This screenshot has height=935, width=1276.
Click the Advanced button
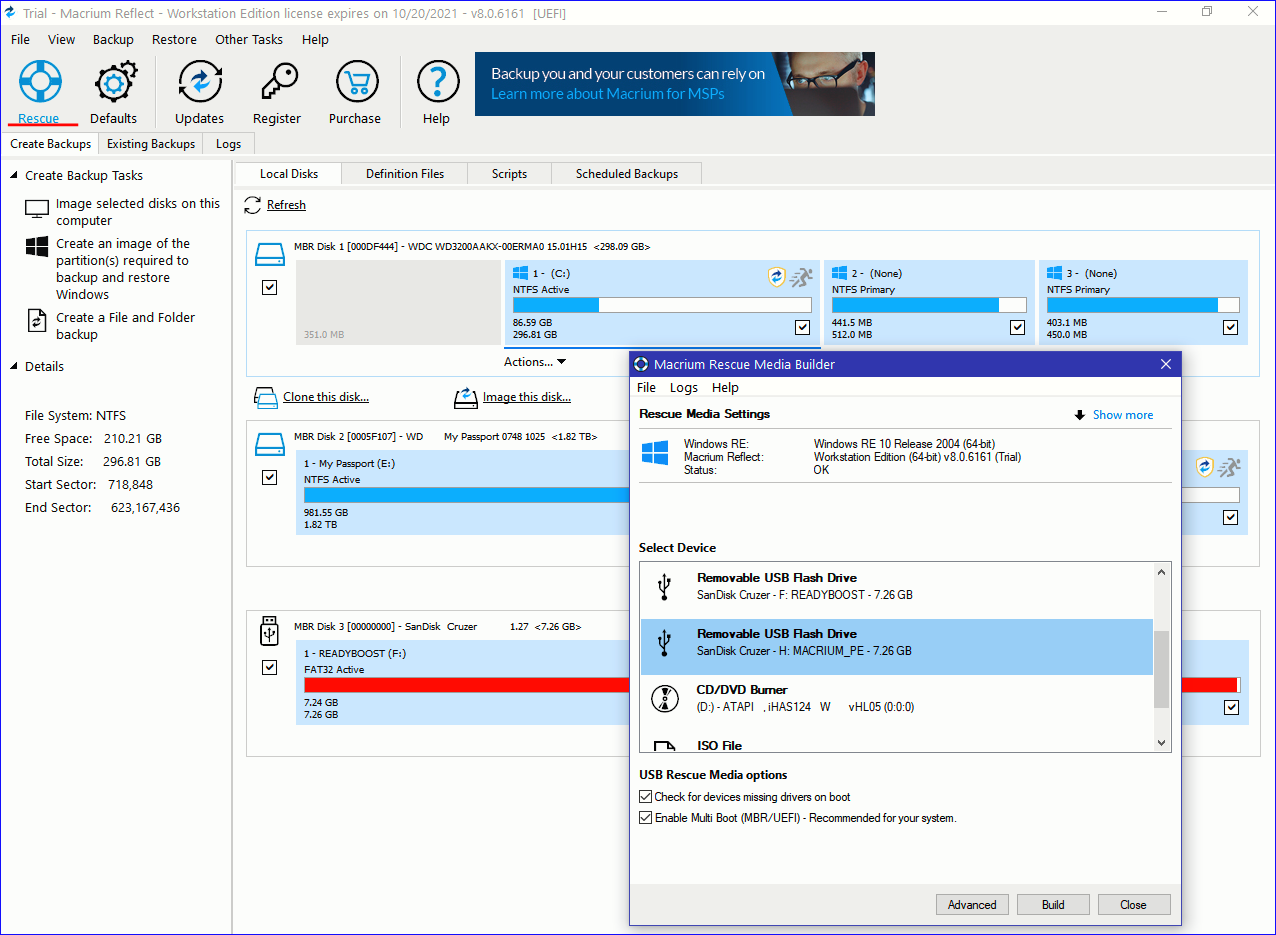click(x=972, y=905)
